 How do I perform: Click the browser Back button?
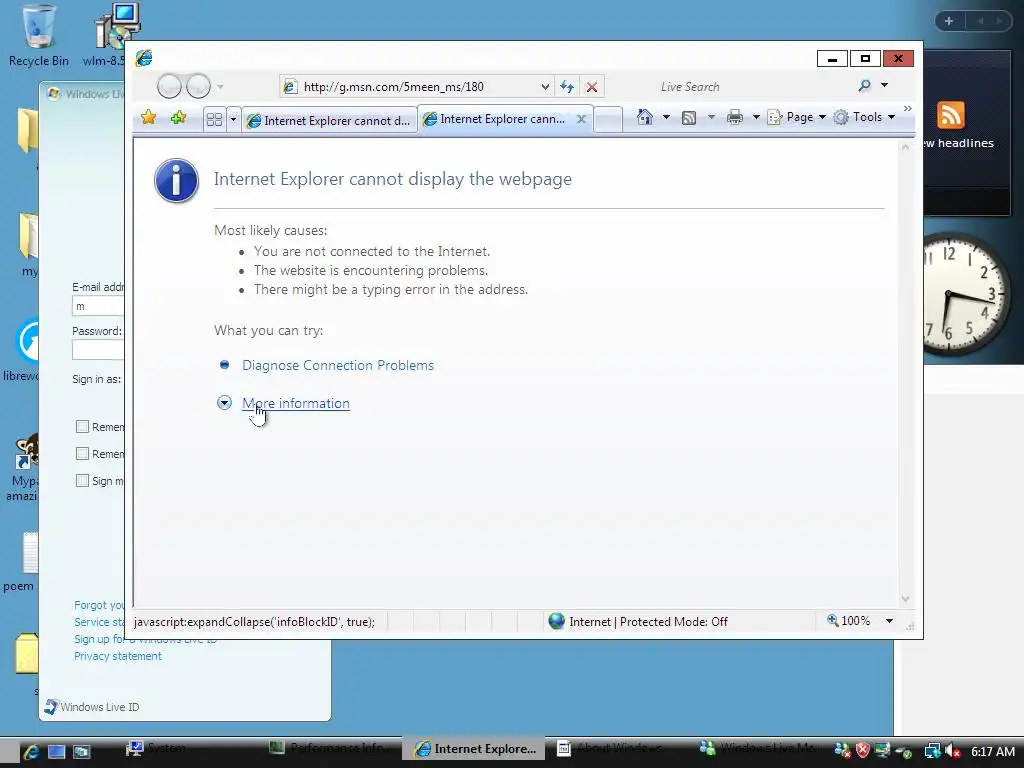click(x=169, y=86)
